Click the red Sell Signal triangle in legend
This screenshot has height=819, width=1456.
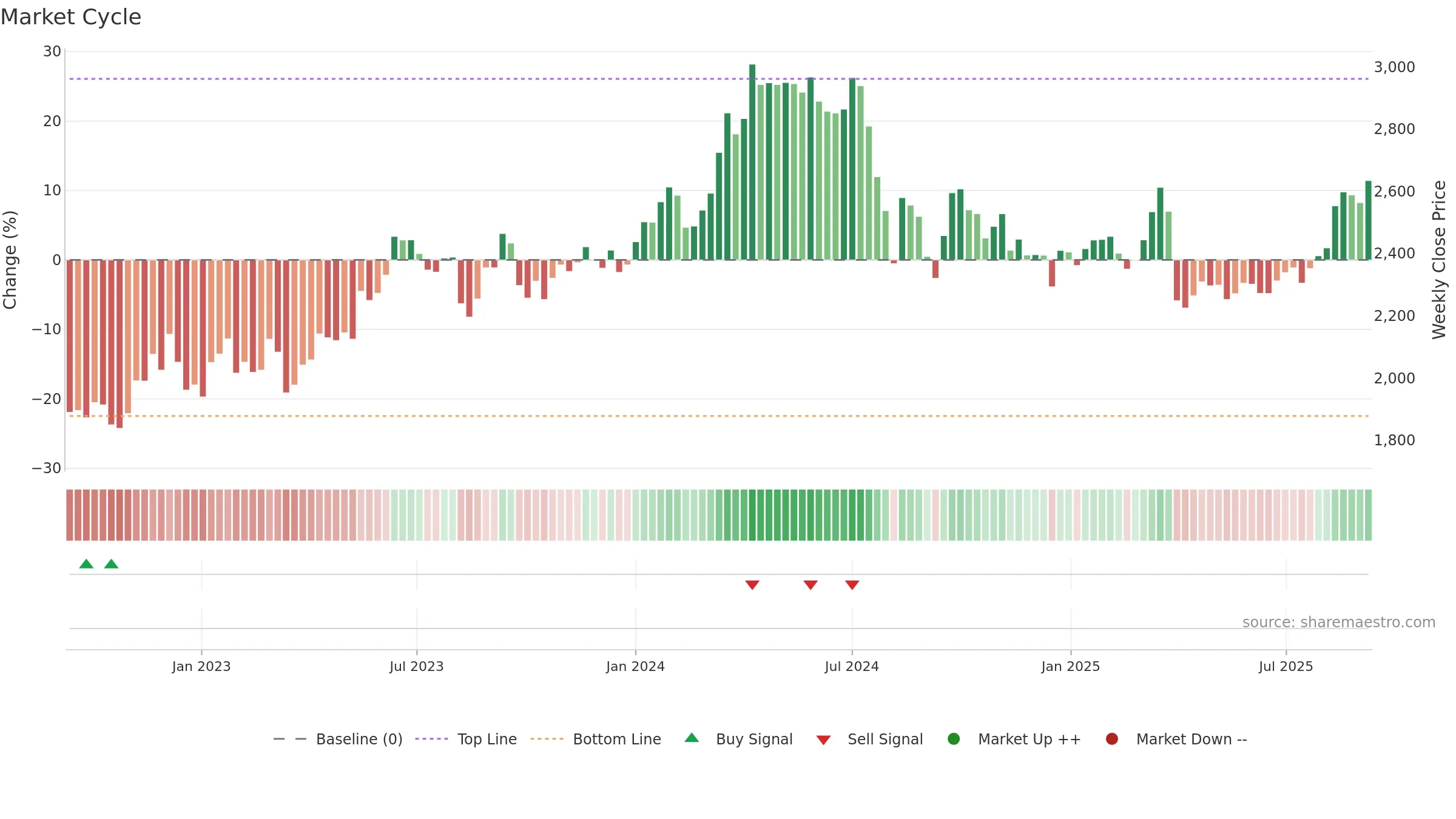click(823, 740)
